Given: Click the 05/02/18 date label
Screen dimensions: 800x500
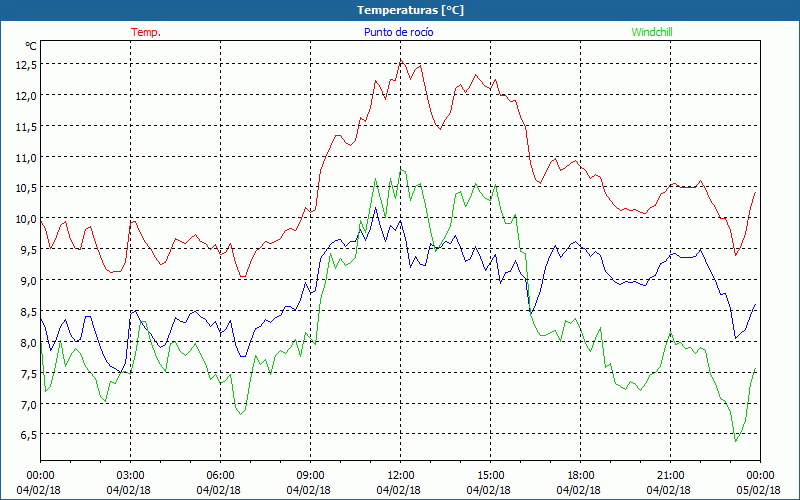Looking at the screenshot, I should pyautogui.click(x=758, y=490).
